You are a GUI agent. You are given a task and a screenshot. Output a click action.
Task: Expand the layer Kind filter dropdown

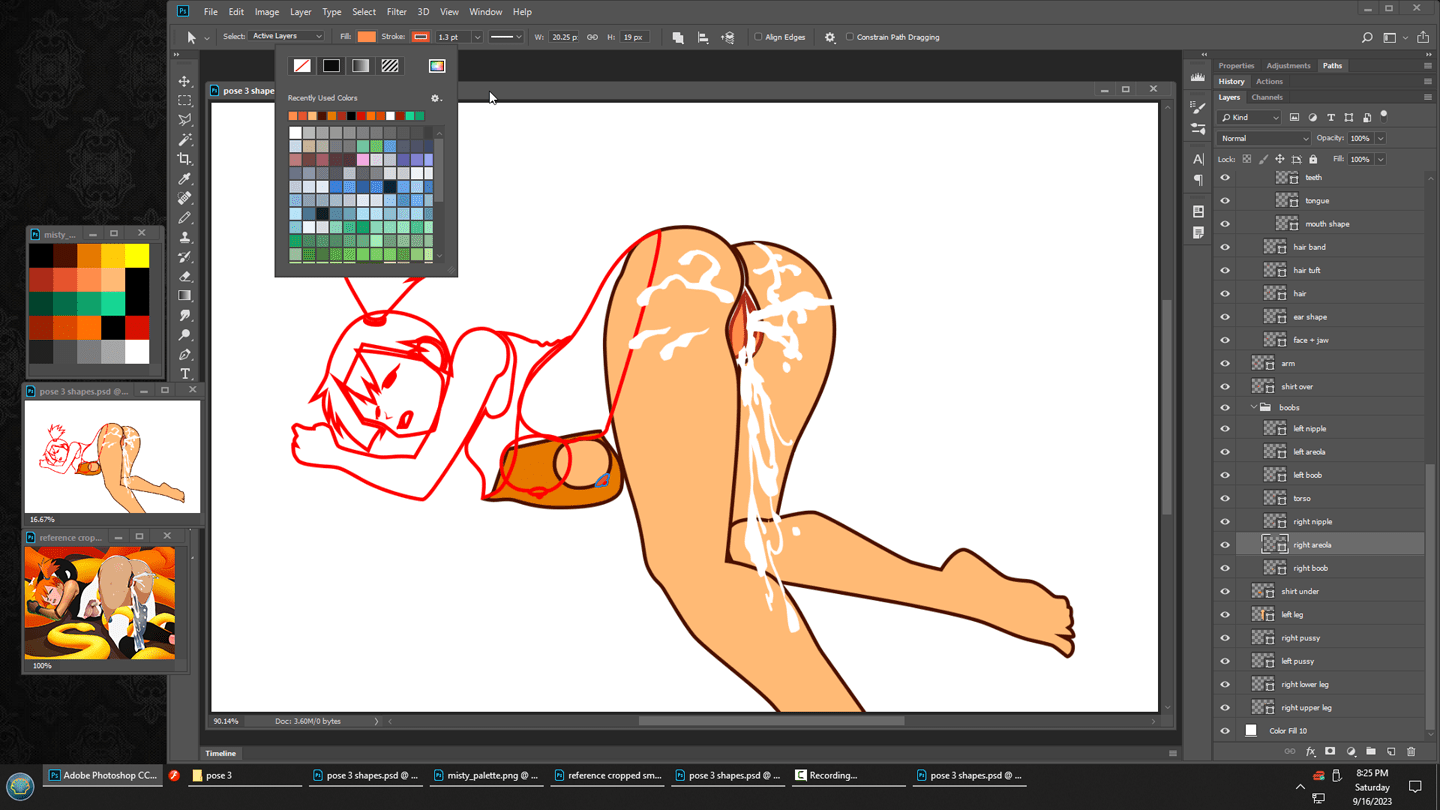pos(1250,117)
